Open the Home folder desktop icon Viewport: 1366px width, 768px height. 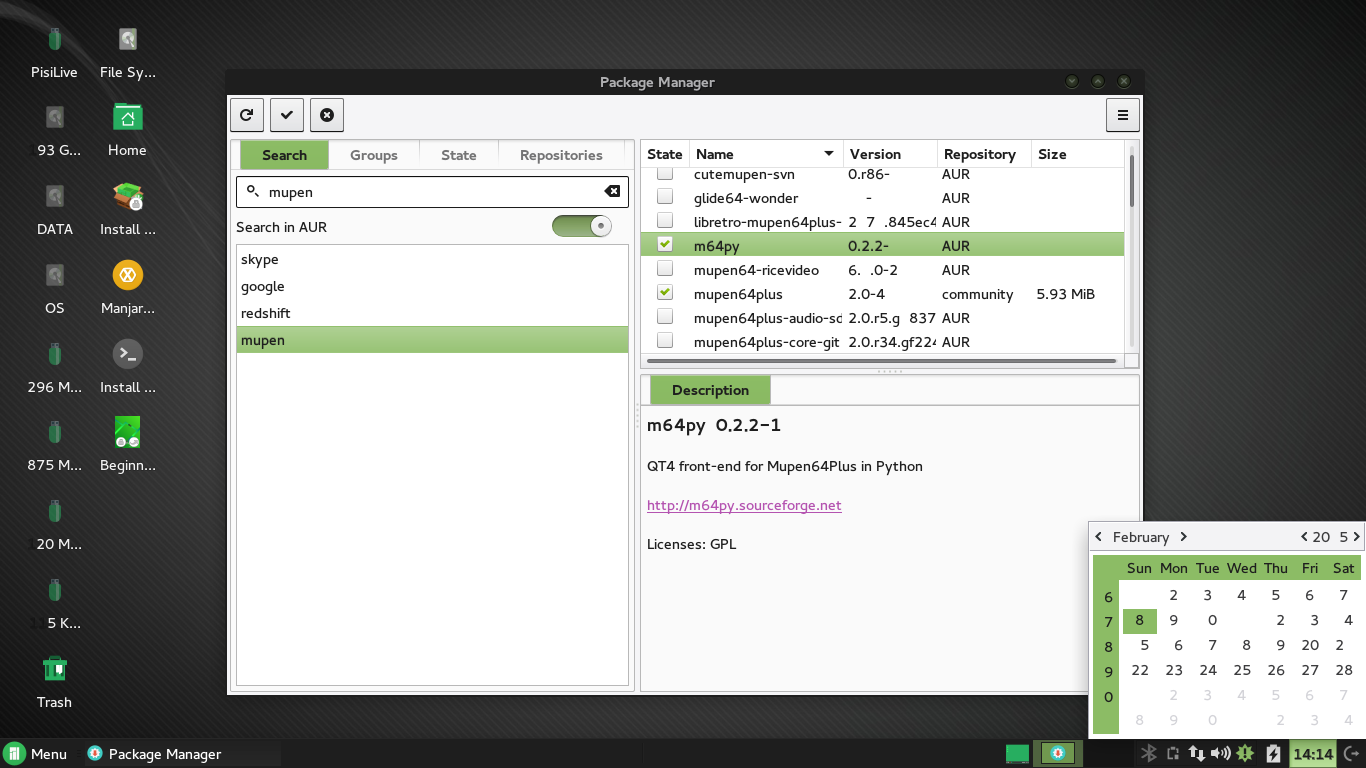(x=128, y=130)
